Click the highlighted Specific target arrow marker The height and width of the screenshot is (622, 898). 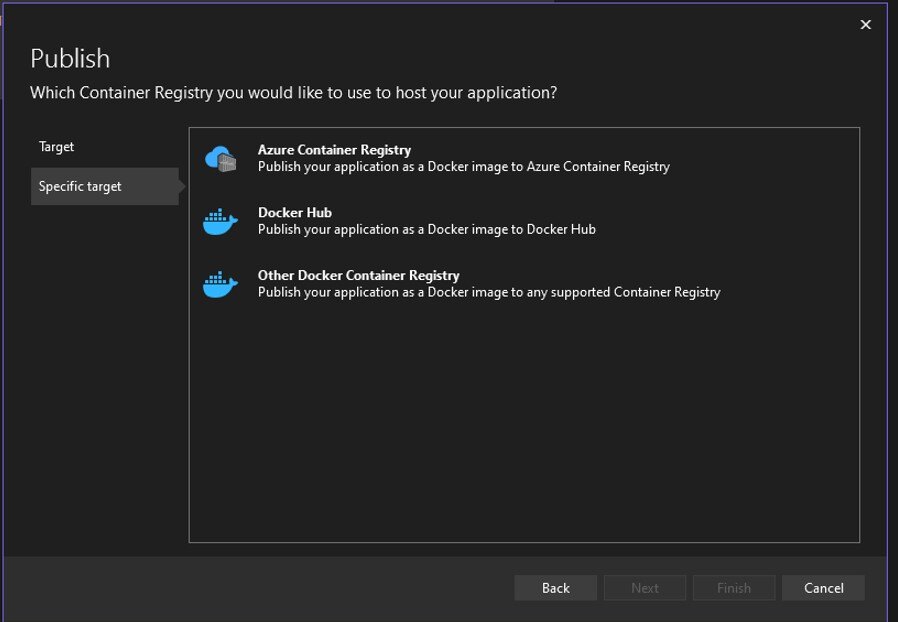click(x=178, y=186)
